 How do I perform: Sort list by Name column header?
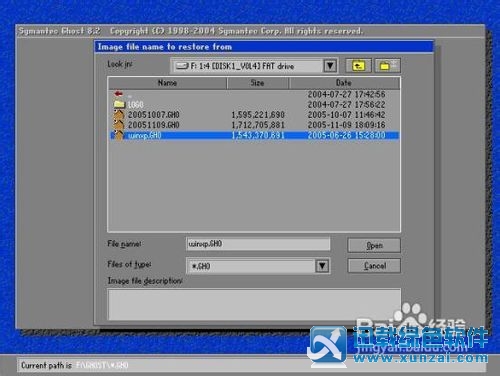[167, 83]
